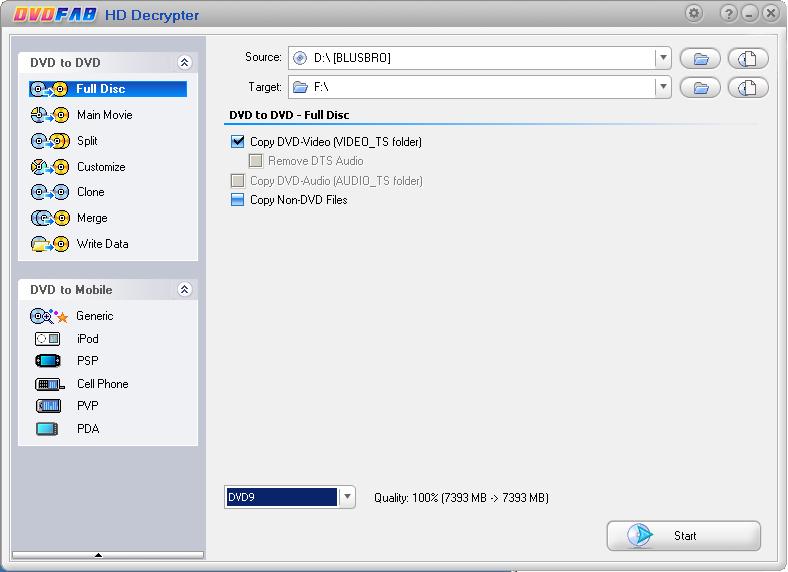Screen dimensions: 788x572
Task: Click the DVD to DVD section header
Action: 108,63
